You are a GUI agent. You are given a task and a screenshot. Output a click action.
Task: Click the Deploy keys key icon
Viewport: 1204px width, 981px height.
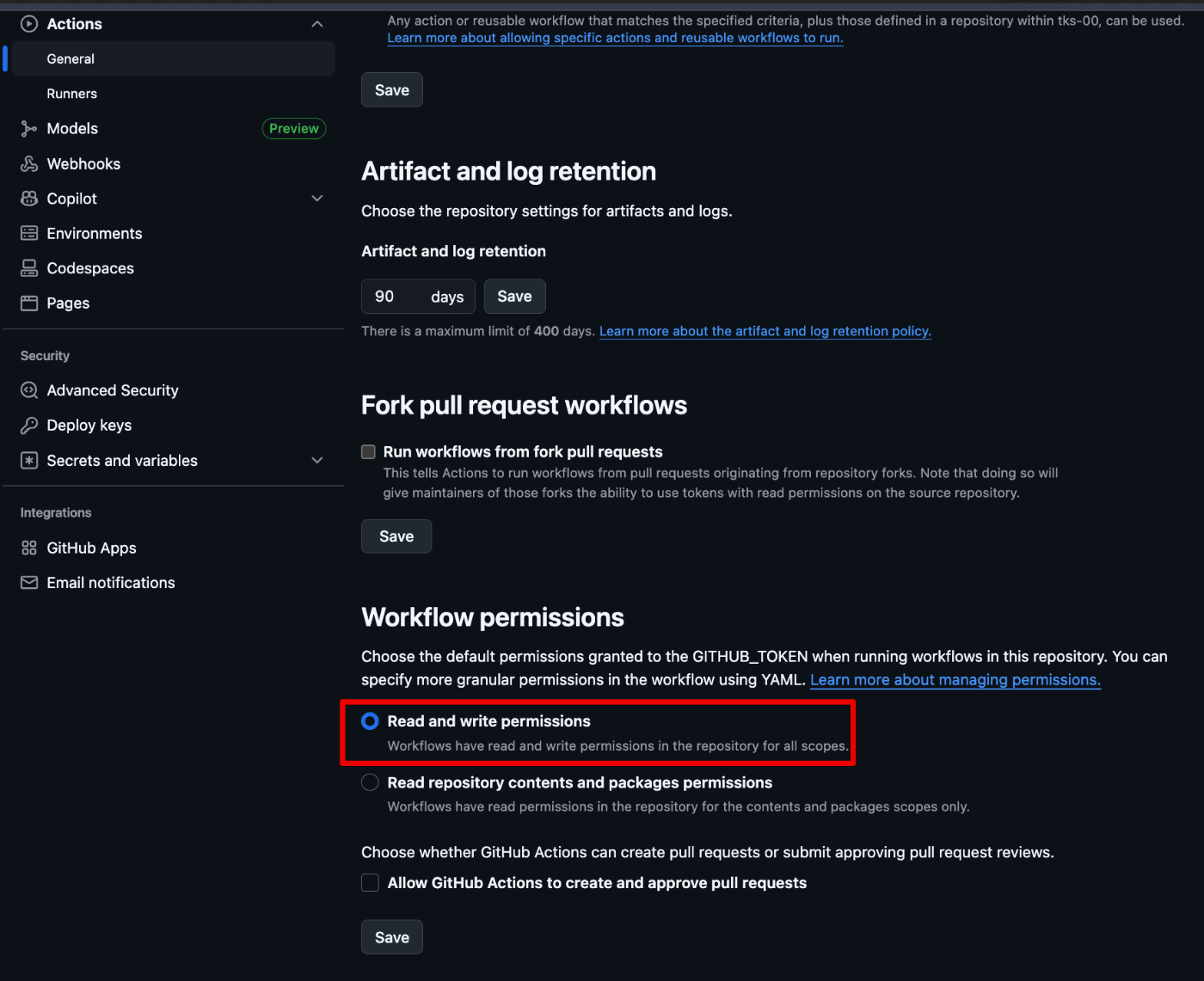pyautogui.click(x=29, y=426)
